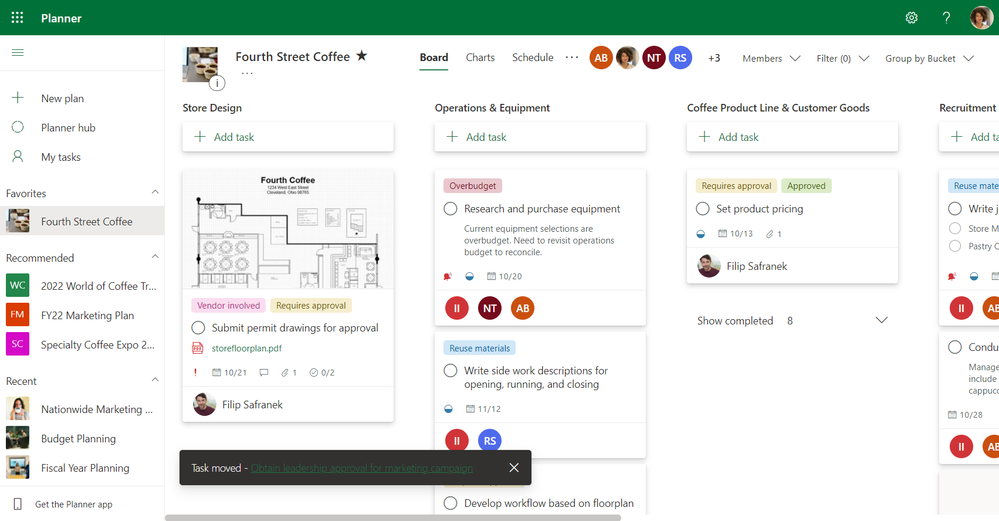
Task: Click Get the Planner app link
Action: (x=73, y=504)
